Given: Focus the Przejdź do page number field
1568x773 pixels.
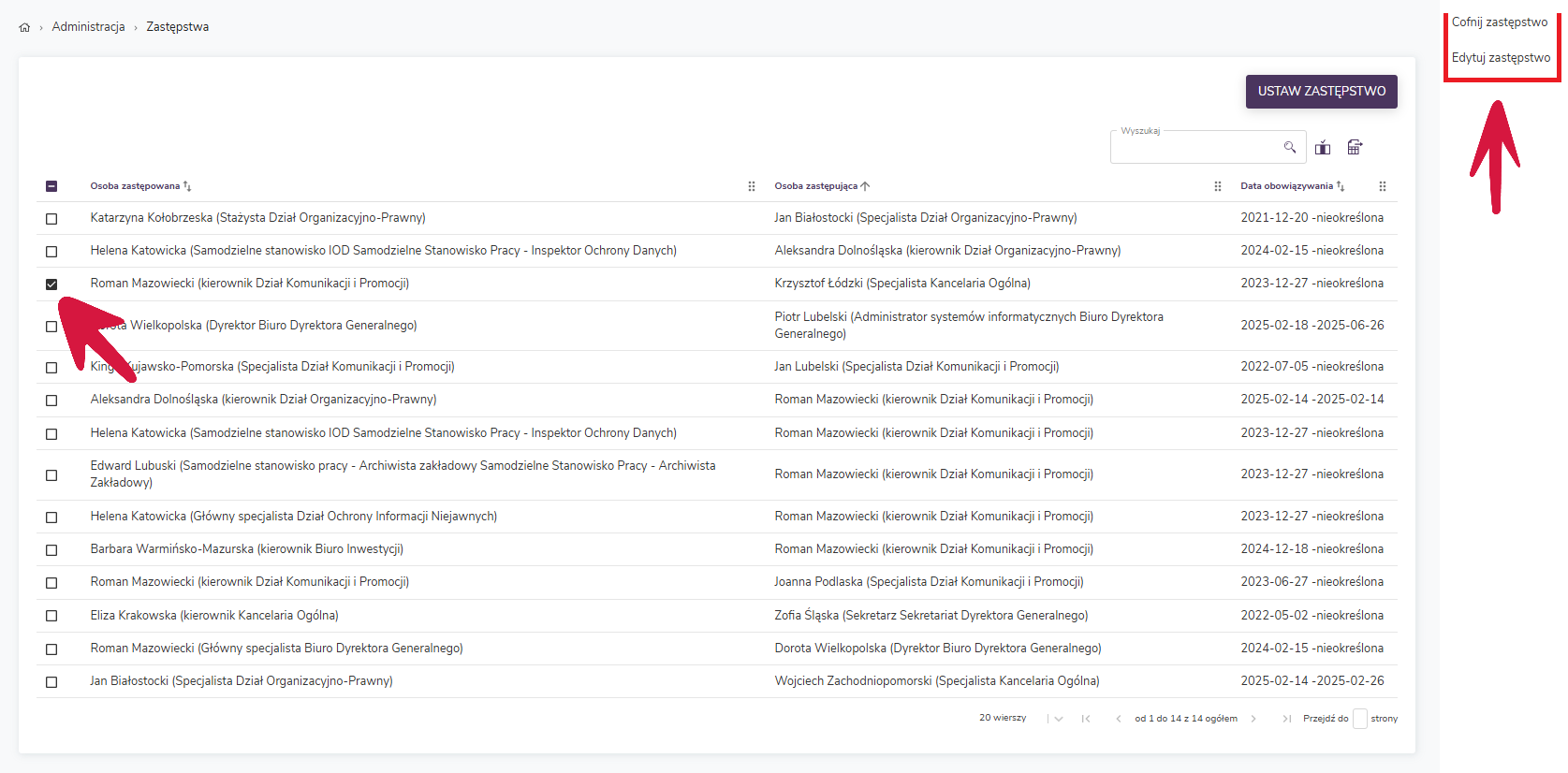Looking at the screenshot, I should click(x=1359, y=719).
